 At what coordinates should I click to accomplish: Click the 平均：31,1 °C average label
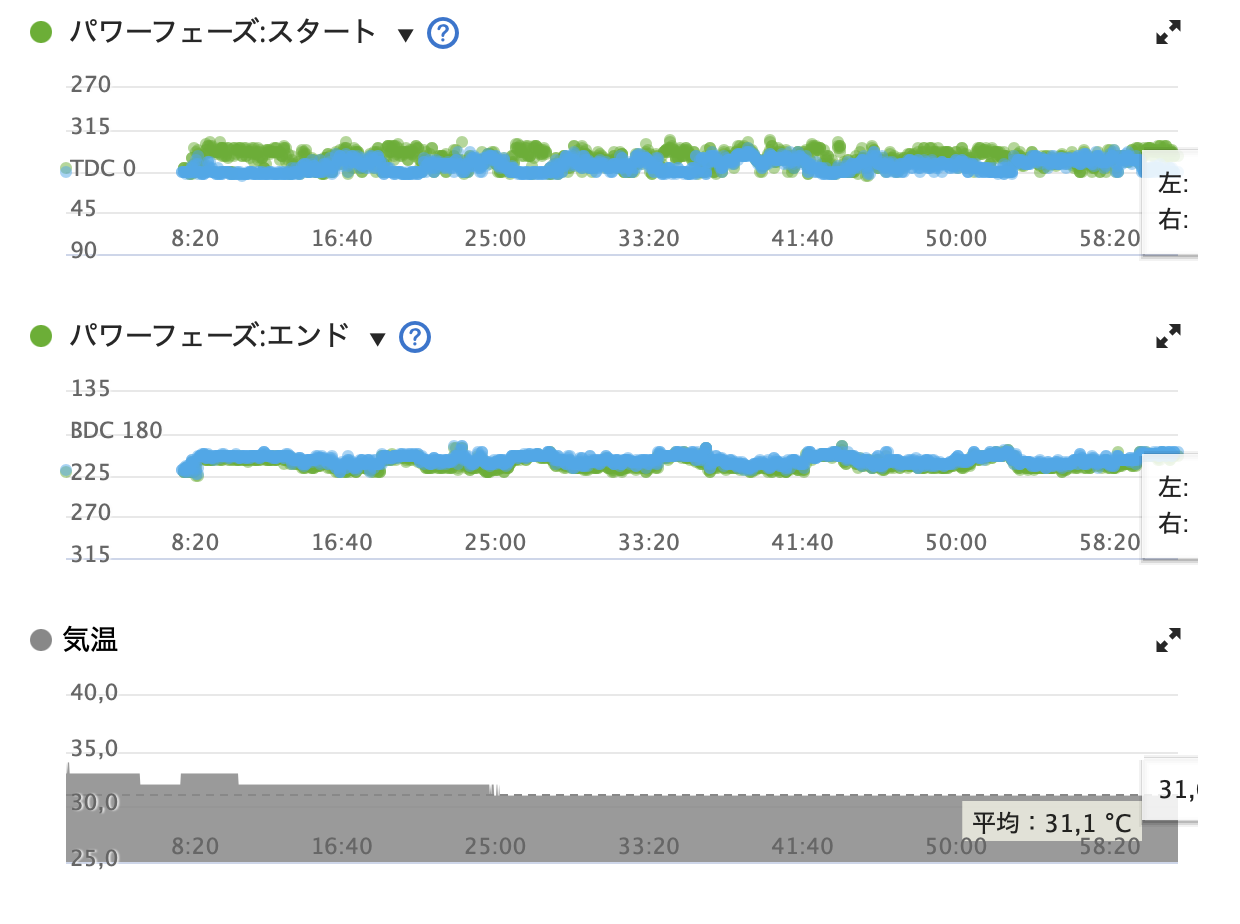click(x=1052, y=823)
